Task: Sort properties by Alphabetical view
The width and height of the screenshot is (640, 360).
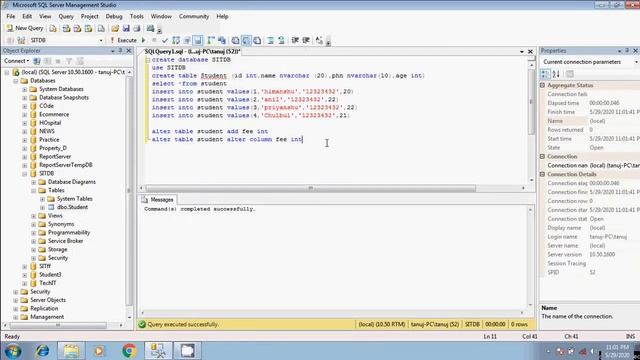Action: click(556, 74)
